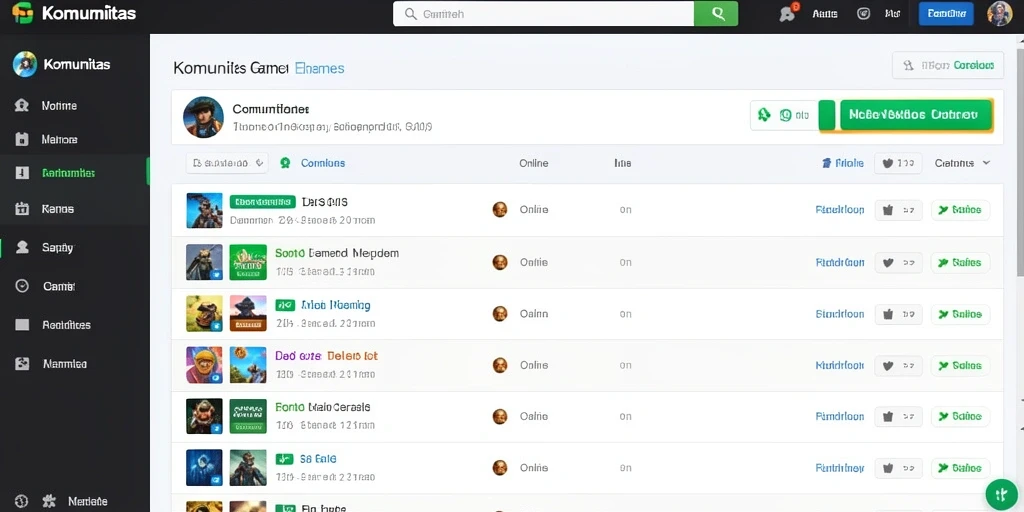Click the Komunitas logo in top bar
Viewport: 1024px width, 512px height.
pos(75,13)
